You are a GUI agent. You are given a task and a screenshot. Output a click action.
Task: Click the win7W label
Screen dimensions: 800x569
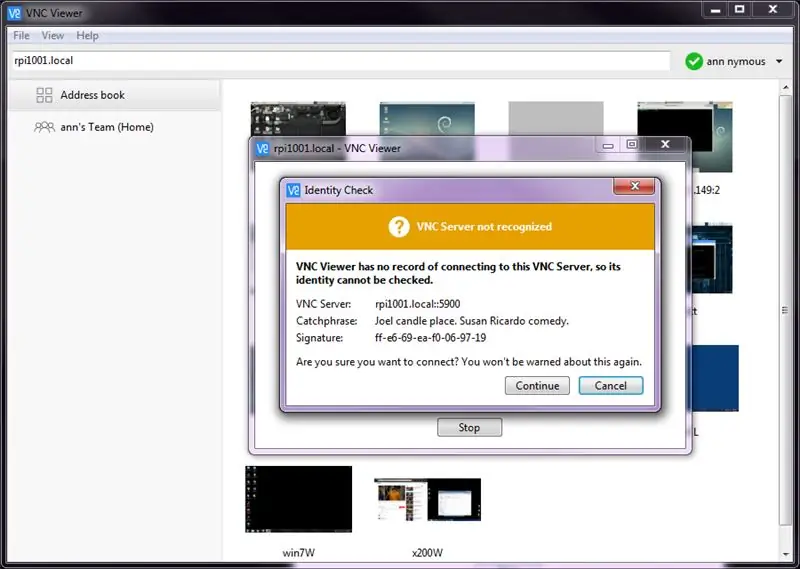[x=298, y=553]
